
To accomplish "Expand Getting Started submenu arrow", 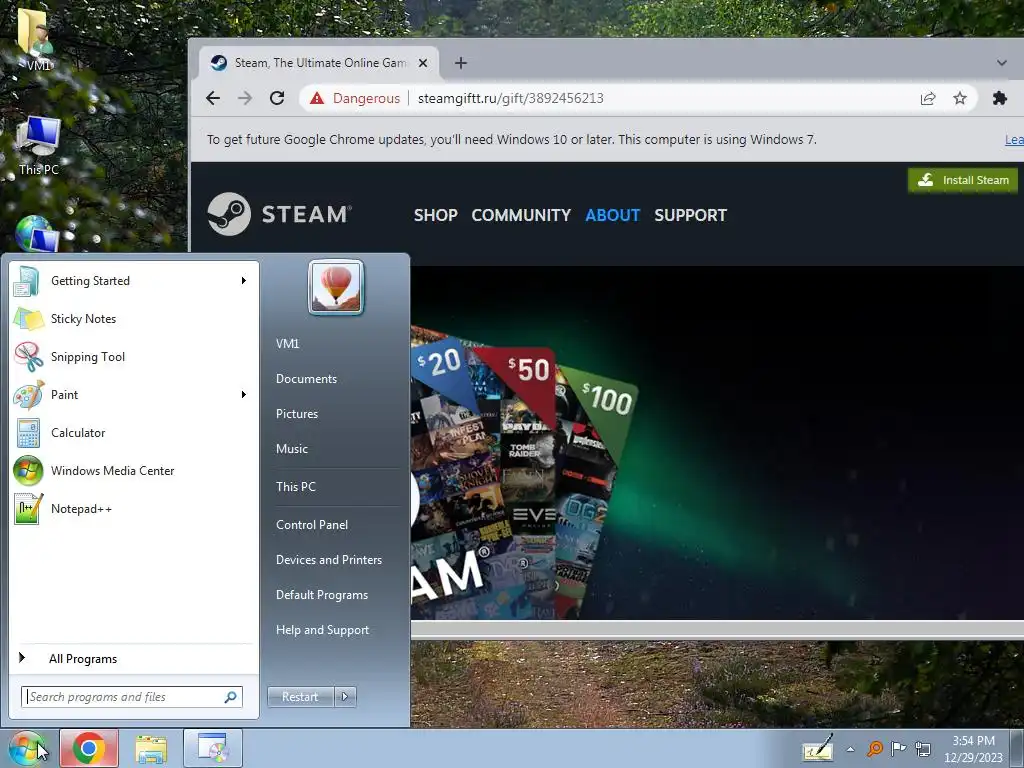I will coord(244,281).
